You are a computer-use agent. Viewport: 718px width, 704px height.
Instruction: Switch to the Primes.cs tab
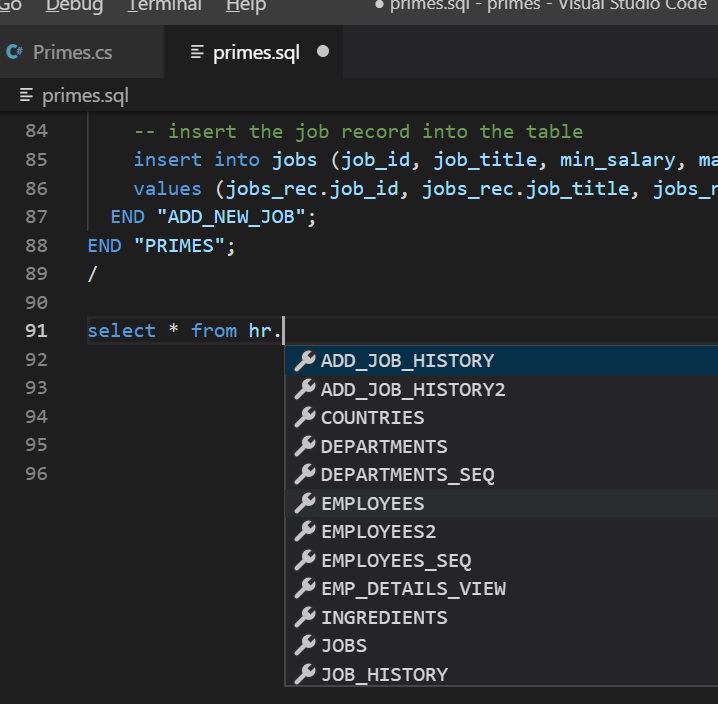click(72, 52)
